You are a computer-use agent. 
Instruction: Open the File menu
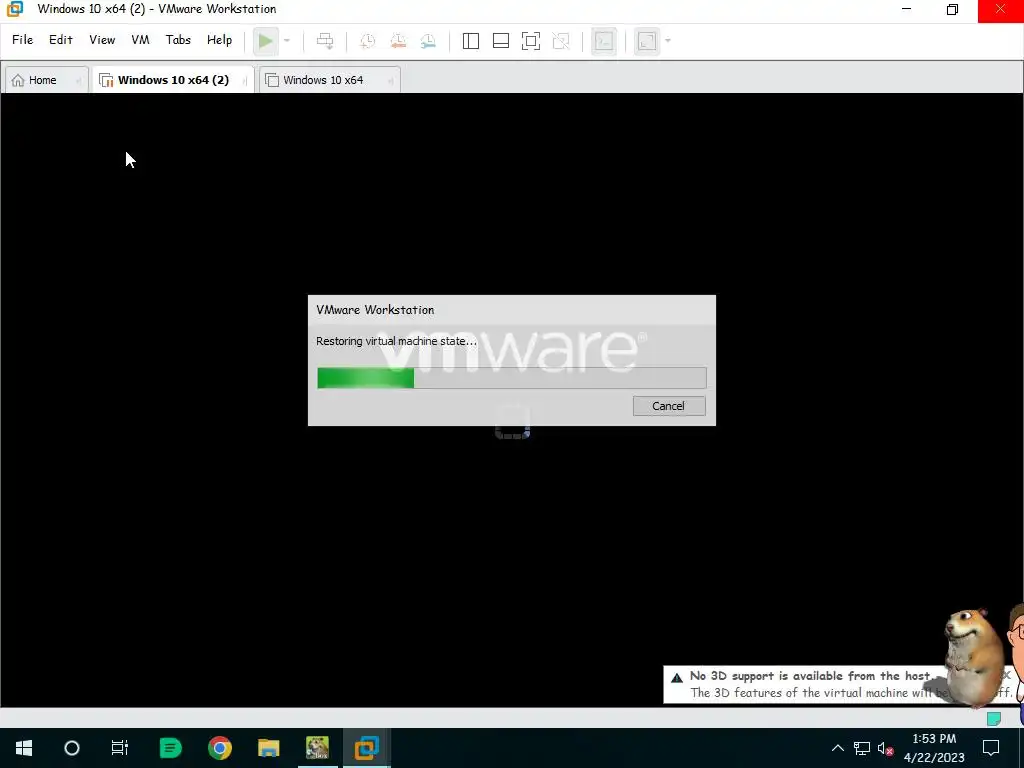point(22,40)
